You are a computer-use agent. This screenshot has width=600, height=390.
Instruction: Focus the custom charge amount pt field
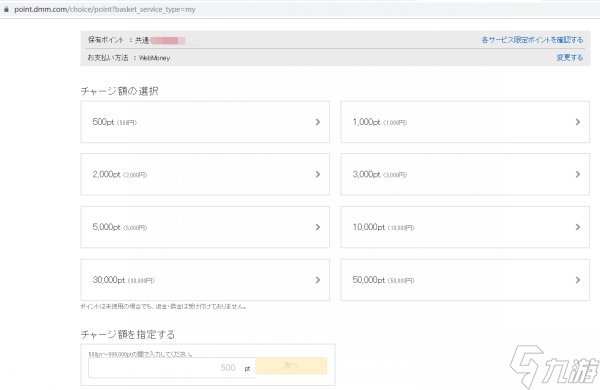click(171, 368)
